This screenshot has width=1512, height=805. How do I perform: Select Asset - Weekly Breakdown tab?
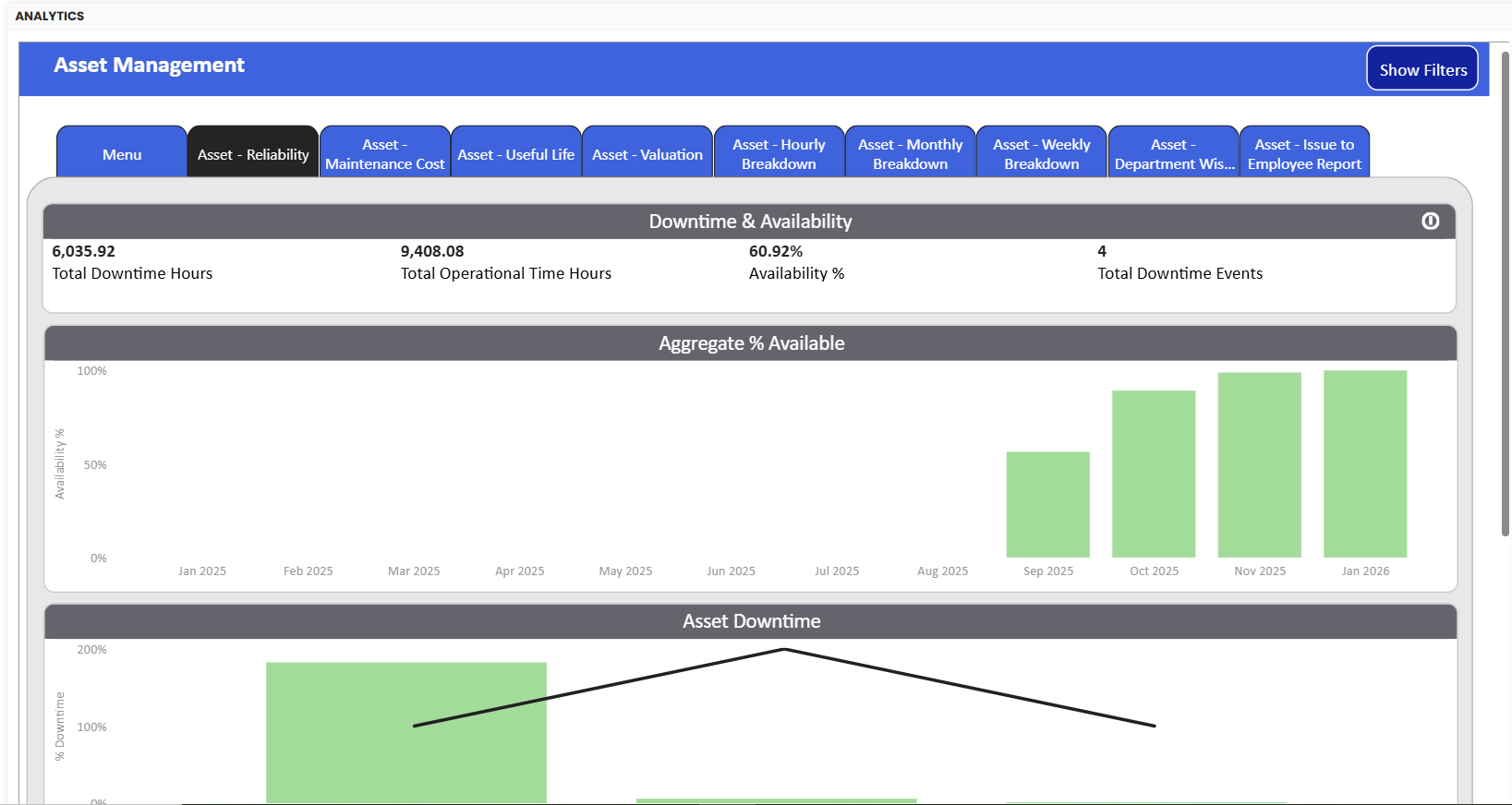(1041, 152)
